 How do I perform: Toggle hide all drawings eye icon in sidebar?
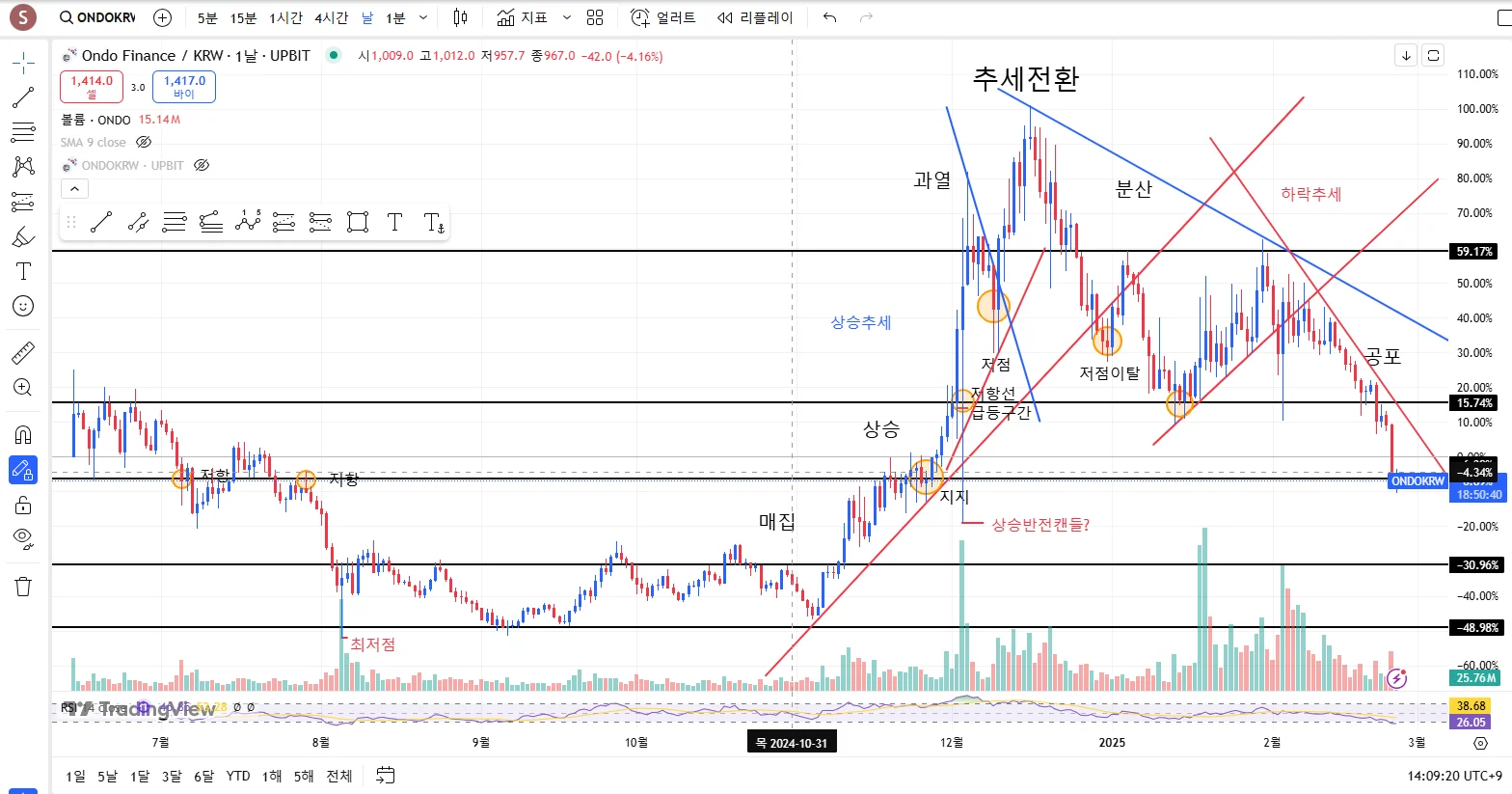pyautogui.click(x=23, y=538)
